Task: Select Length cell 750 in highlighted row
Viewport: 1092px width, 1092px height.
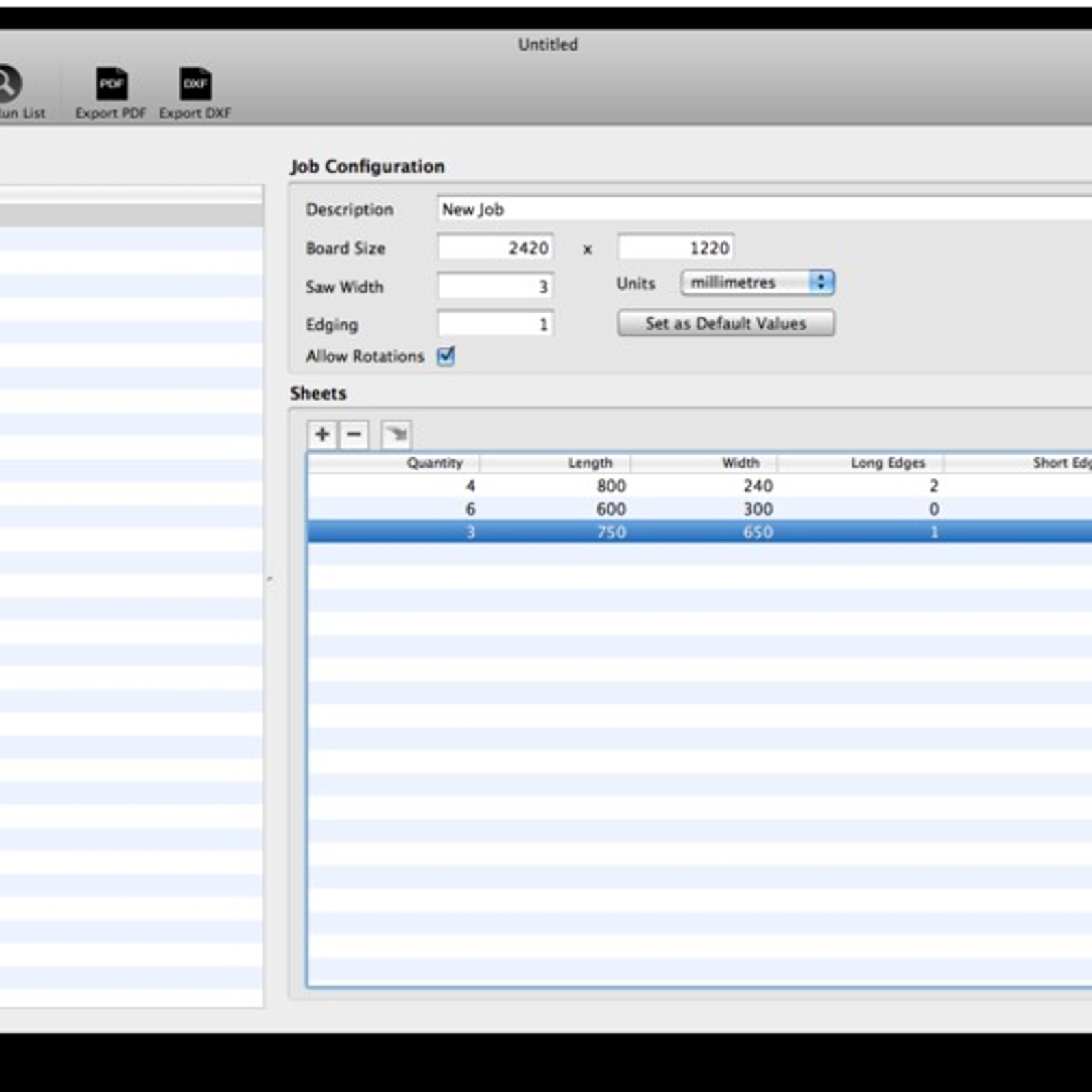Action: tap(611, 532)
